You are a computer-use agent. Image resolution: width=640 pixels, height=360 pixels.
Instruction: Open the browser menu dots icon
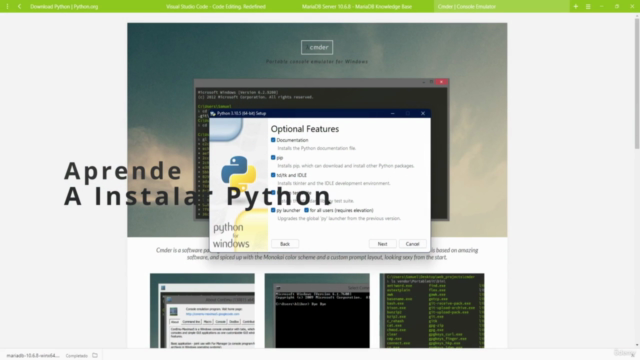point(7,7)
